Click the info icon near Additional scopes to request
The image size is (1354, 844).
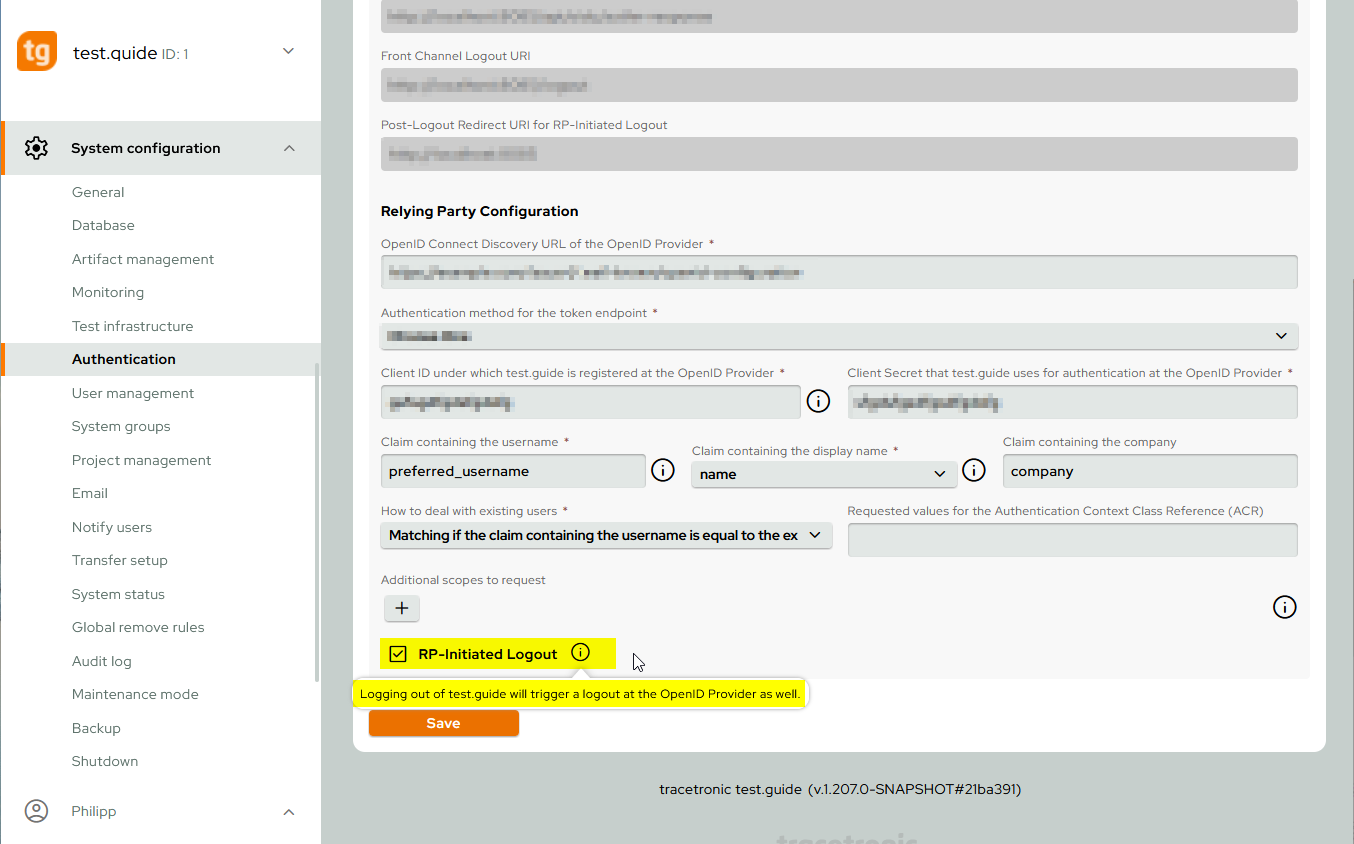pyautogui.click(x=1284, y=607)
